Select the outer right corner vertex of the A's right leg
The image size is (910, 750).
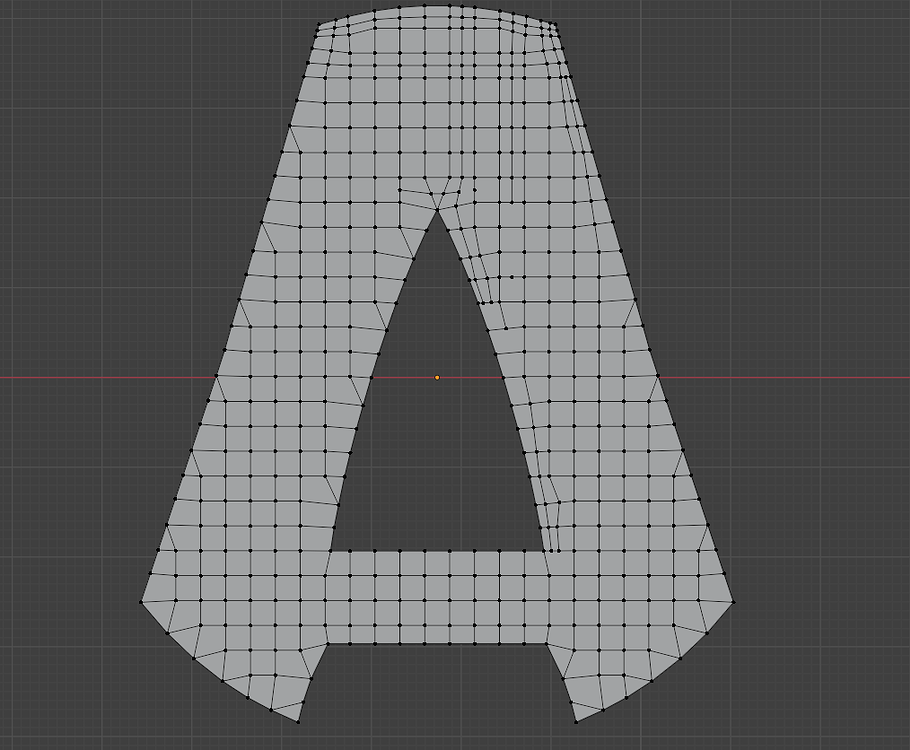pos(734,602)
